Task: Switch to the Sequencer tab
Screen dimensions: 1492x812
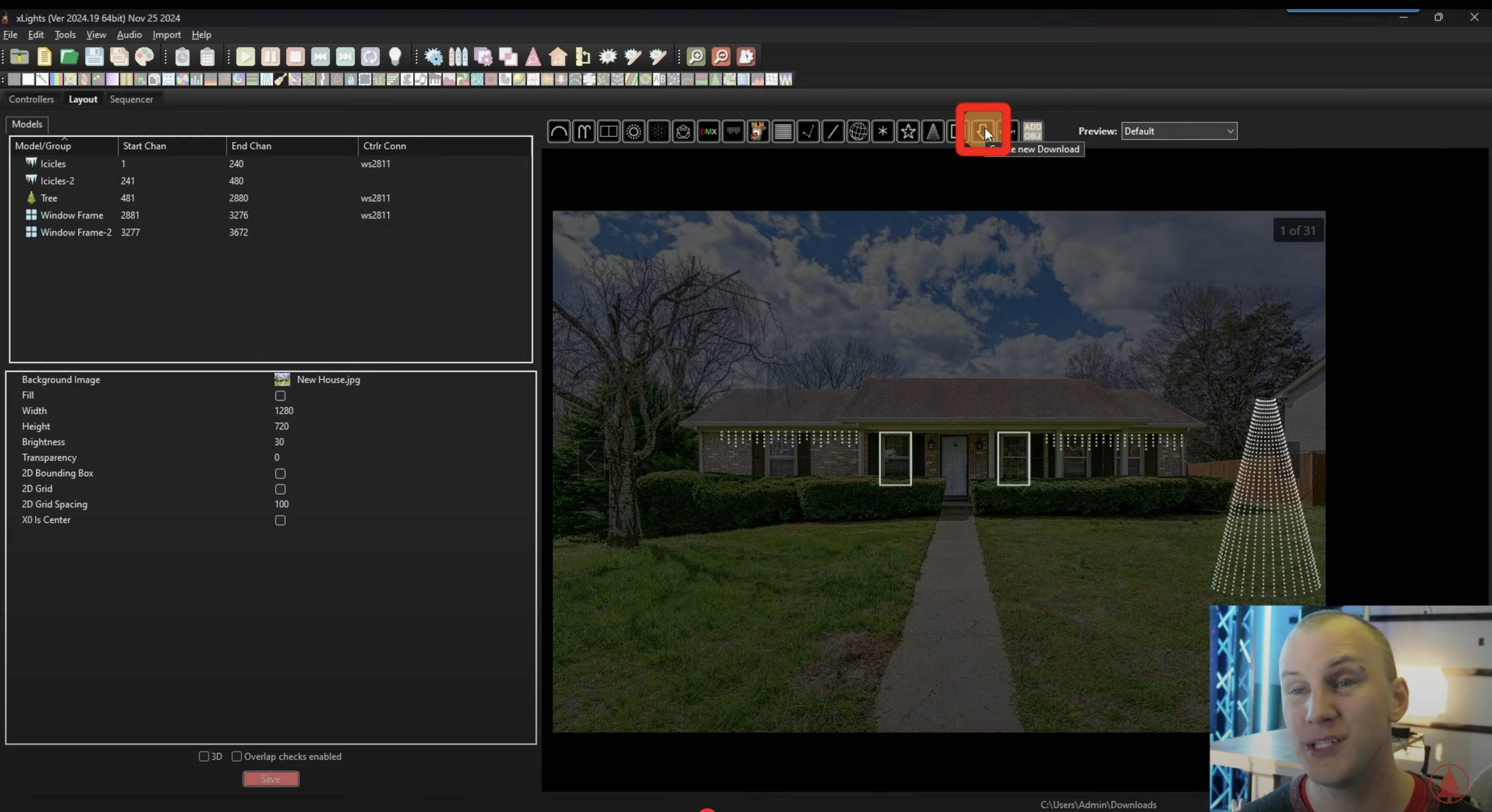Action: tap(131, 100)
